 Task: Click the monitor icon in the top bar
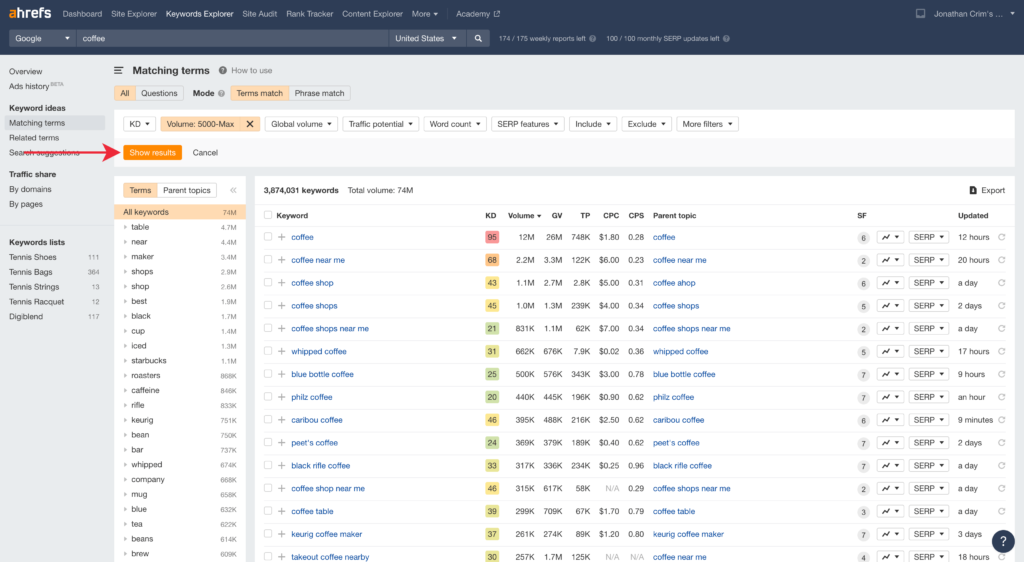pyautogui.click(x=920, y=14)
